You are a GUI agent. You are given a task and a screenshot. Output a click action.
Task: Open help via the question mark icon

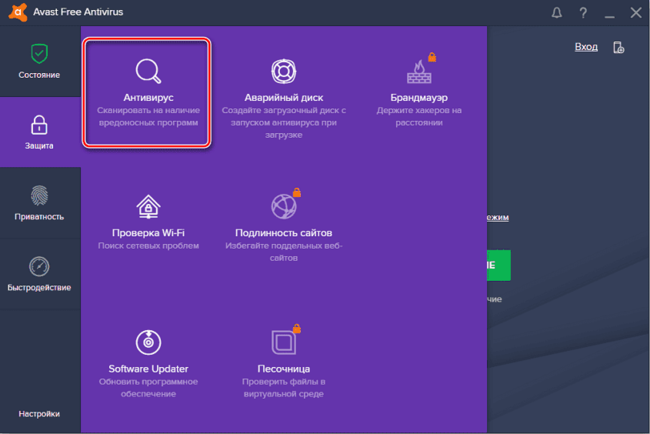(583, 13)
